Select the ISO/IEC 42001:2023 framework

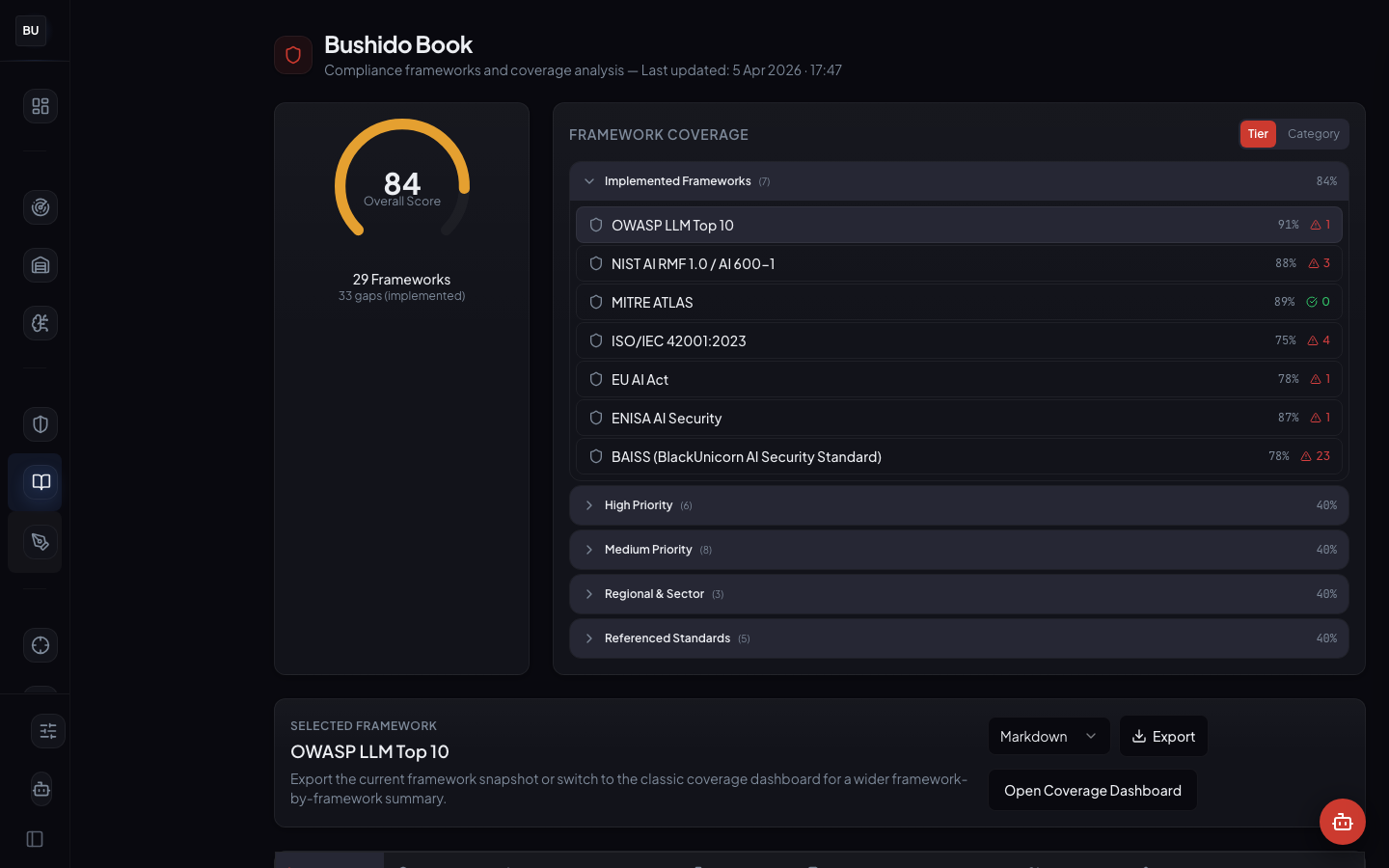point(959,340)
